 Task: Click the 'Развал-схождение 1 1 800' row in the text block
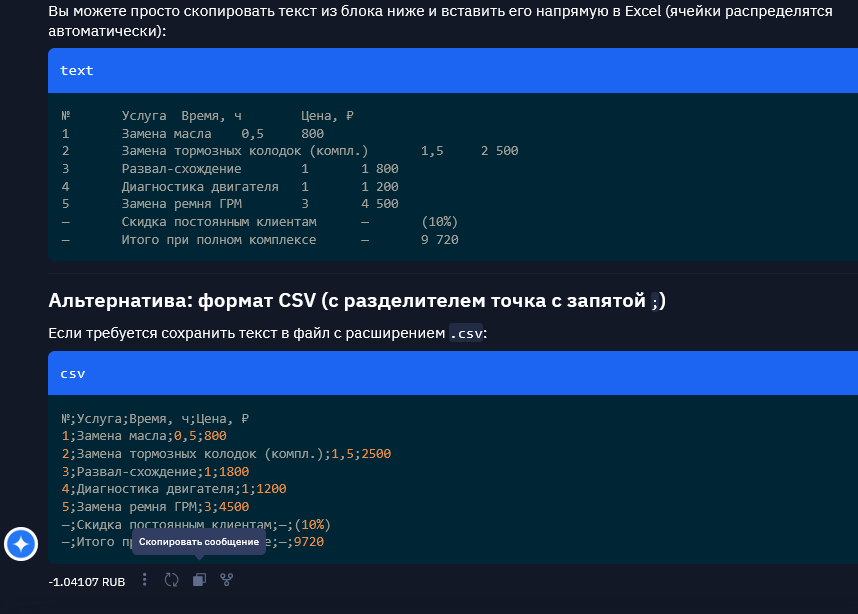click(x=230, y=169)
